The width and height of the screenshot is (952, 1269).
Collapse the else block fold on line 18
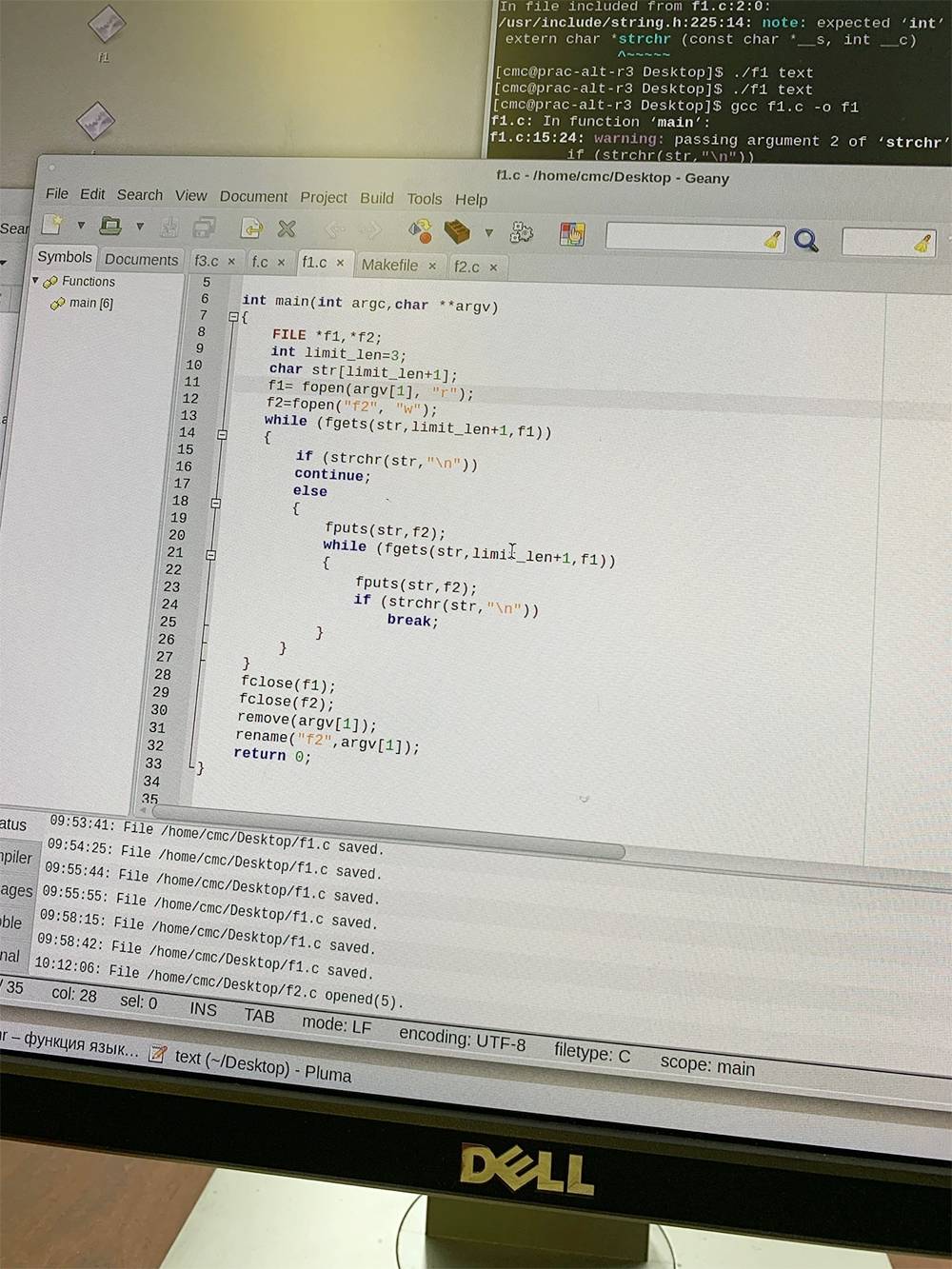(x=216, y=503)
